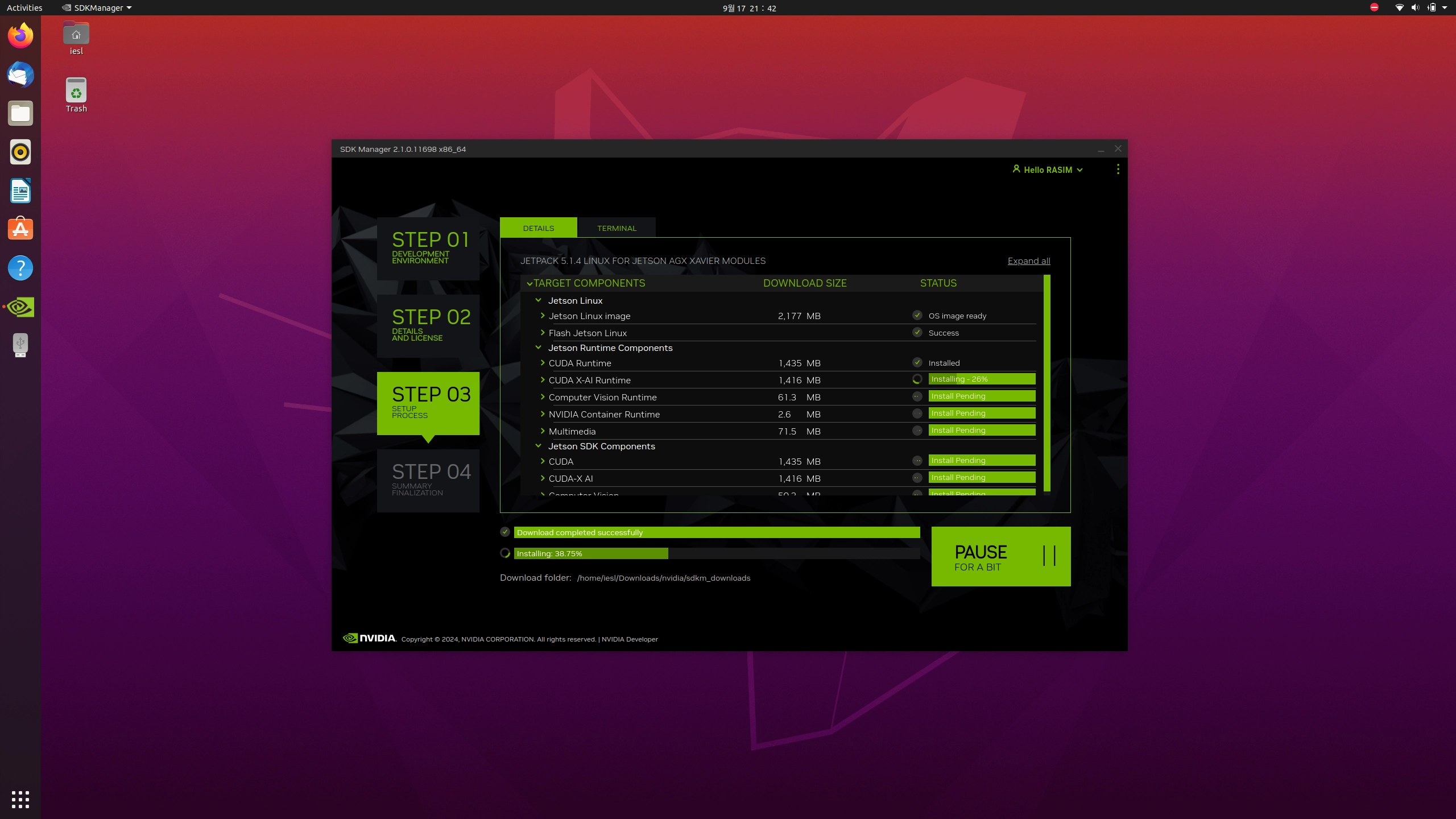
Task: Click the Download completed checkmark indicator
Action: pos(505,532)
